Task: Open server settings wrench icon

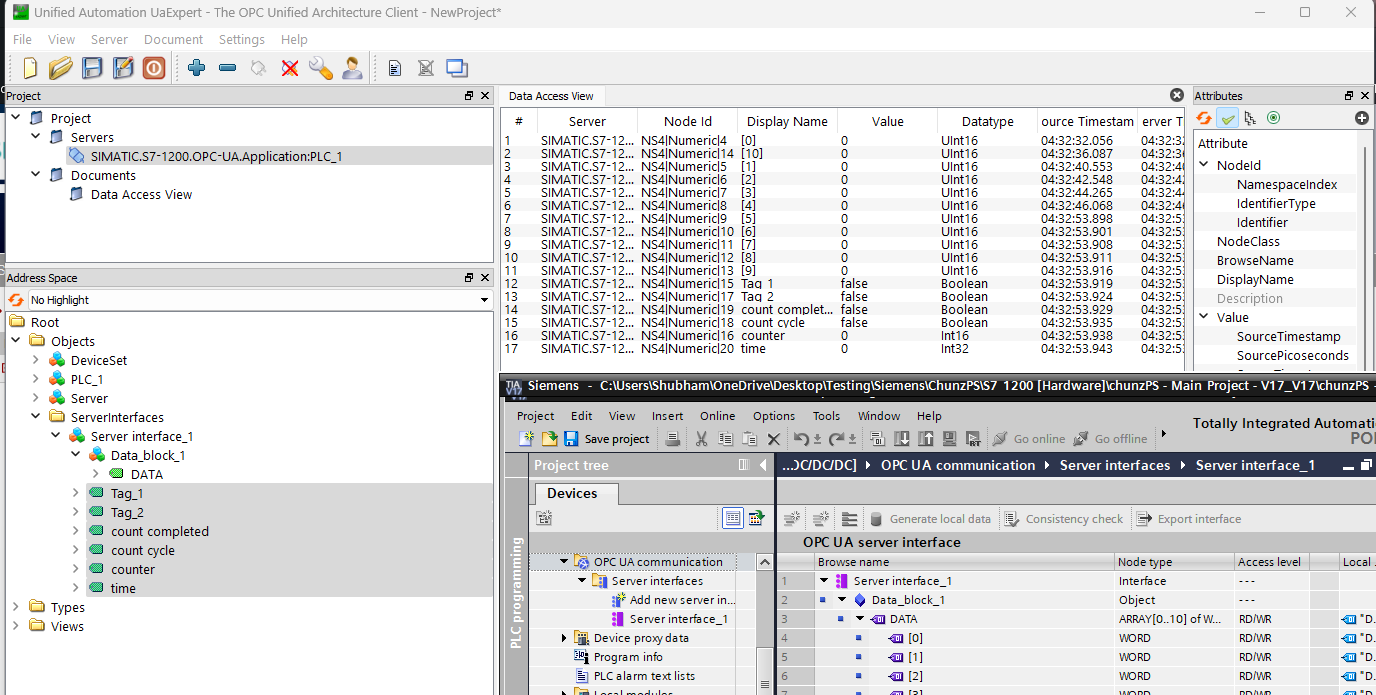Action: click(x=320, y=68)
